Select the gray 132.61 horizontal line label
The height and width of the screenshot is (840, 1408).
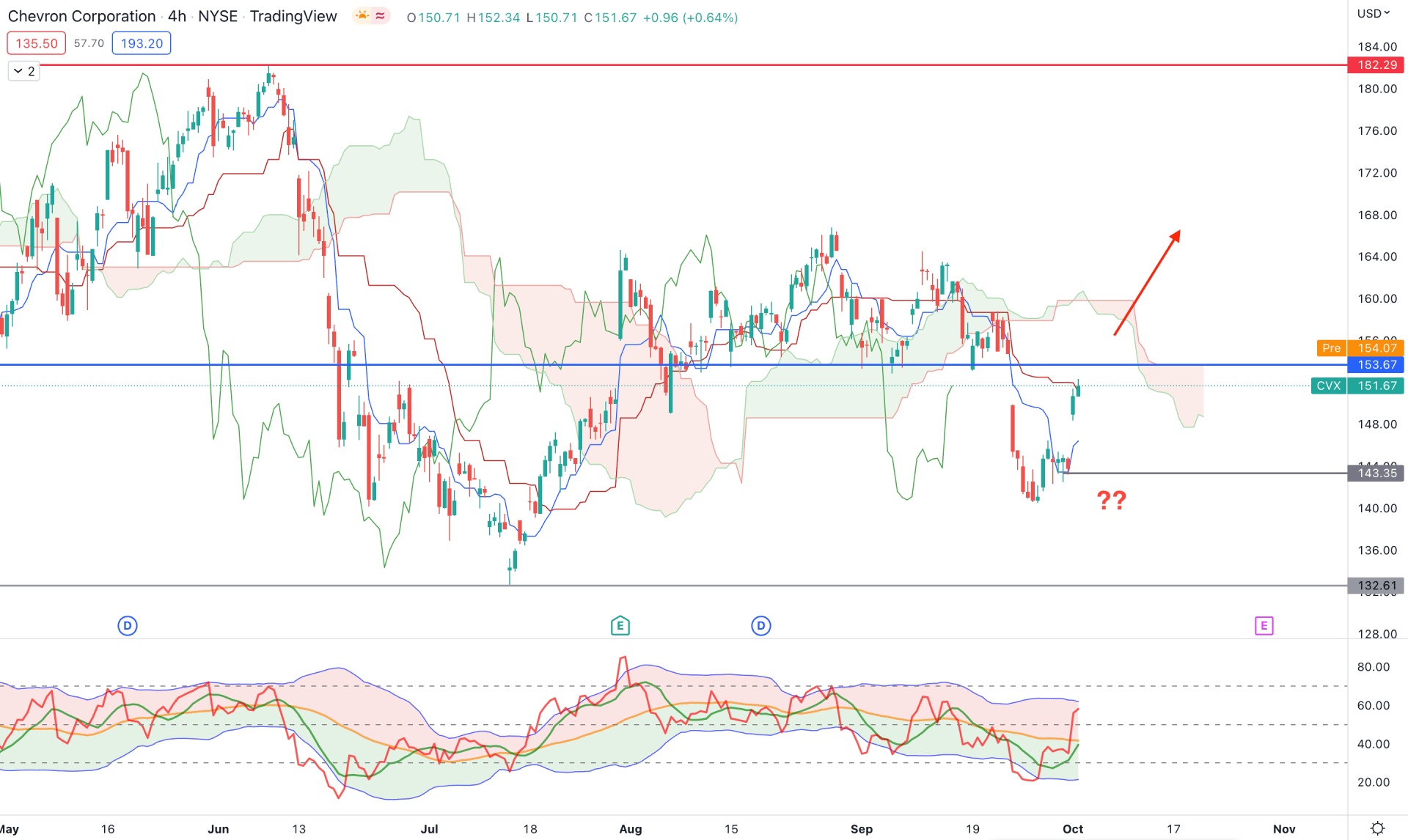click(1376, 586)
